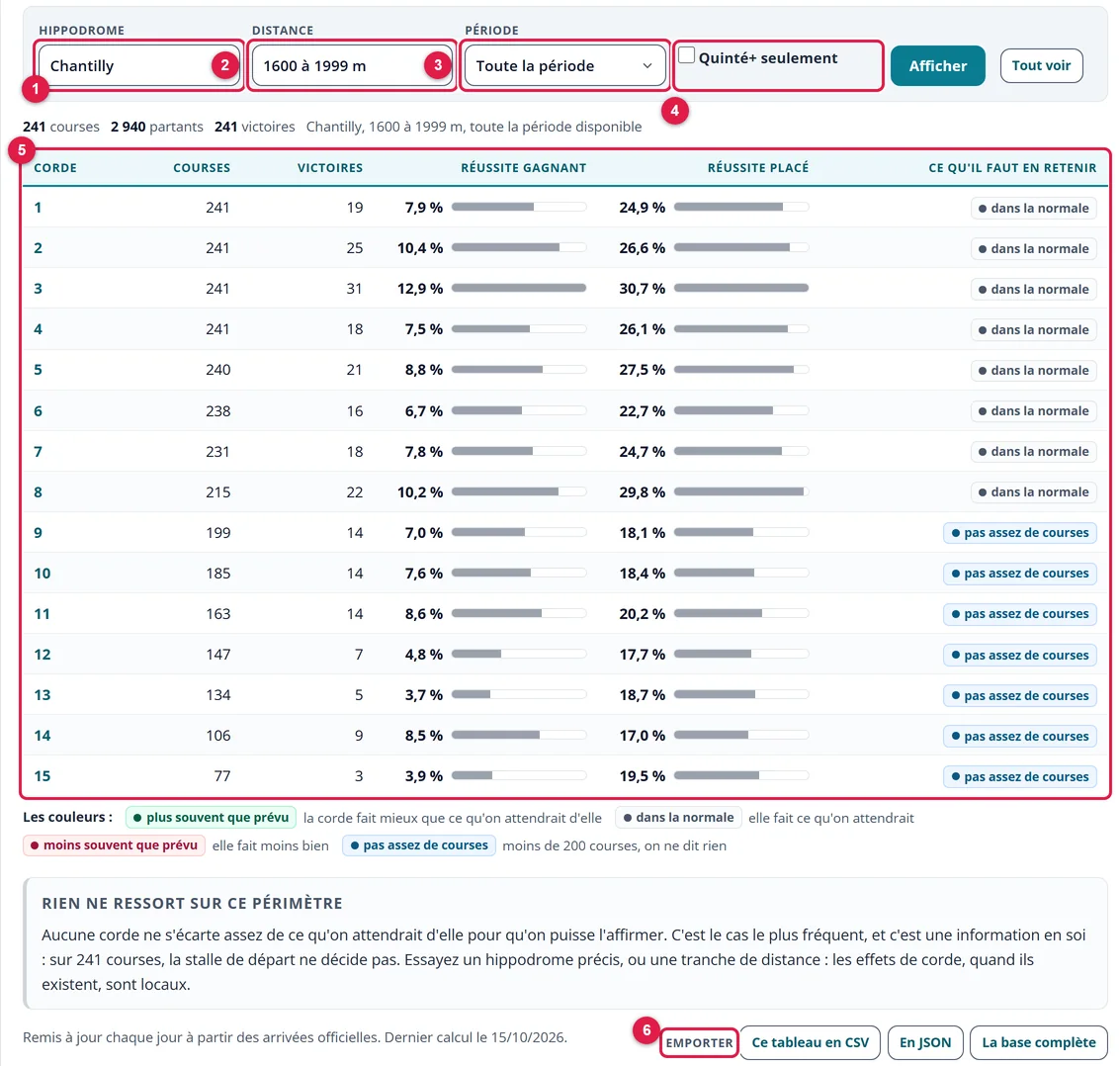Click the 'Dernier calcul le 15/10/2026' footer text
Image resolution: width=1120 pixels, height=1066 pixels.
(x=475, y=1036)
